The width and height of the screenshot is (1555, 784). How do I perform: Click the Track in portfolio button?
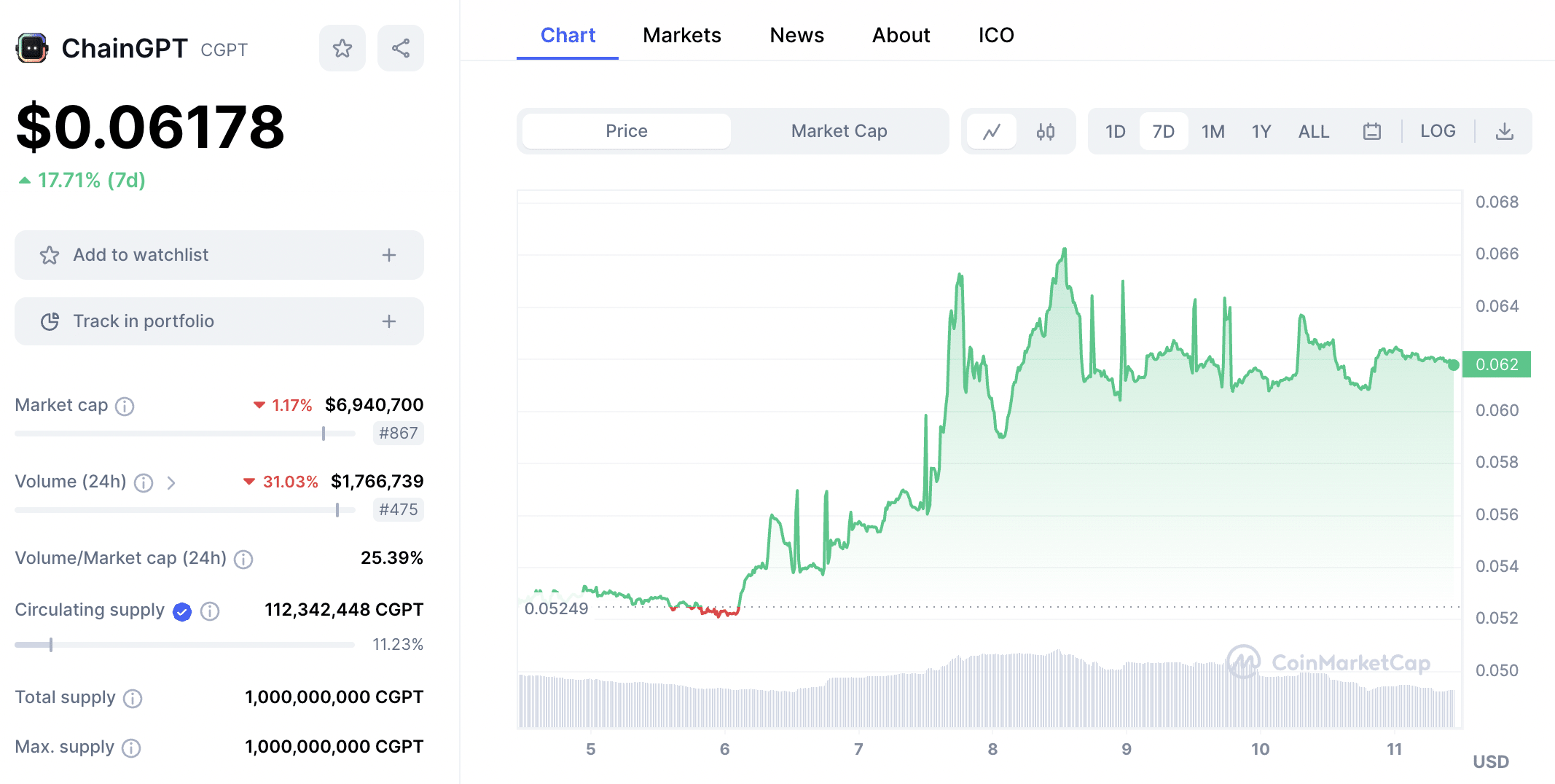pyautogui.click(x=219, y=321)
